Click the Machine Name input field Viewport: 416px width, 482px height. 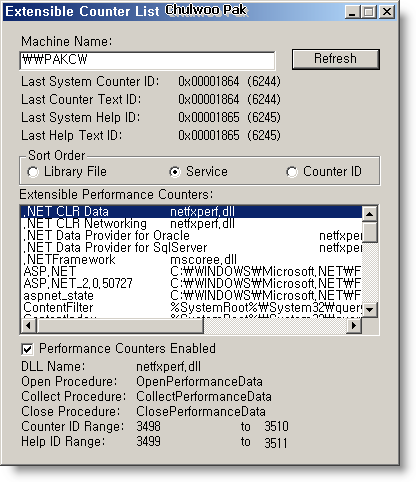(x=147, y=60)
